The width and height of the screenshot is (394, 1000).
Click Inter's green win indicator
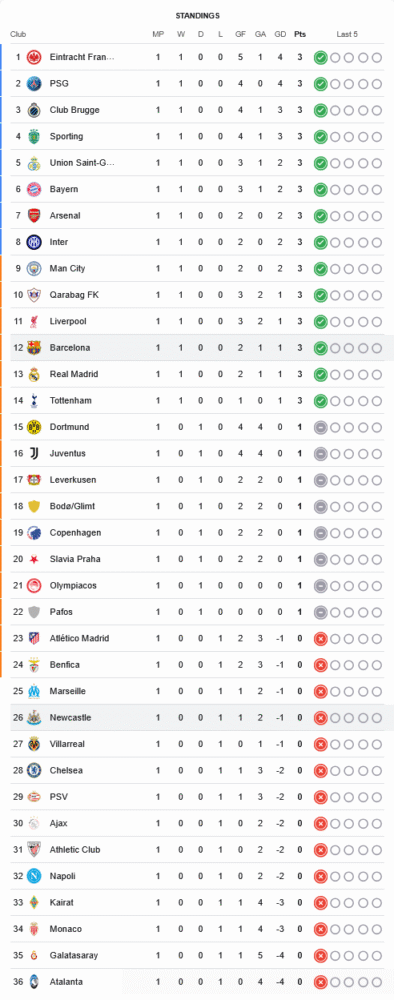(320, 242)
